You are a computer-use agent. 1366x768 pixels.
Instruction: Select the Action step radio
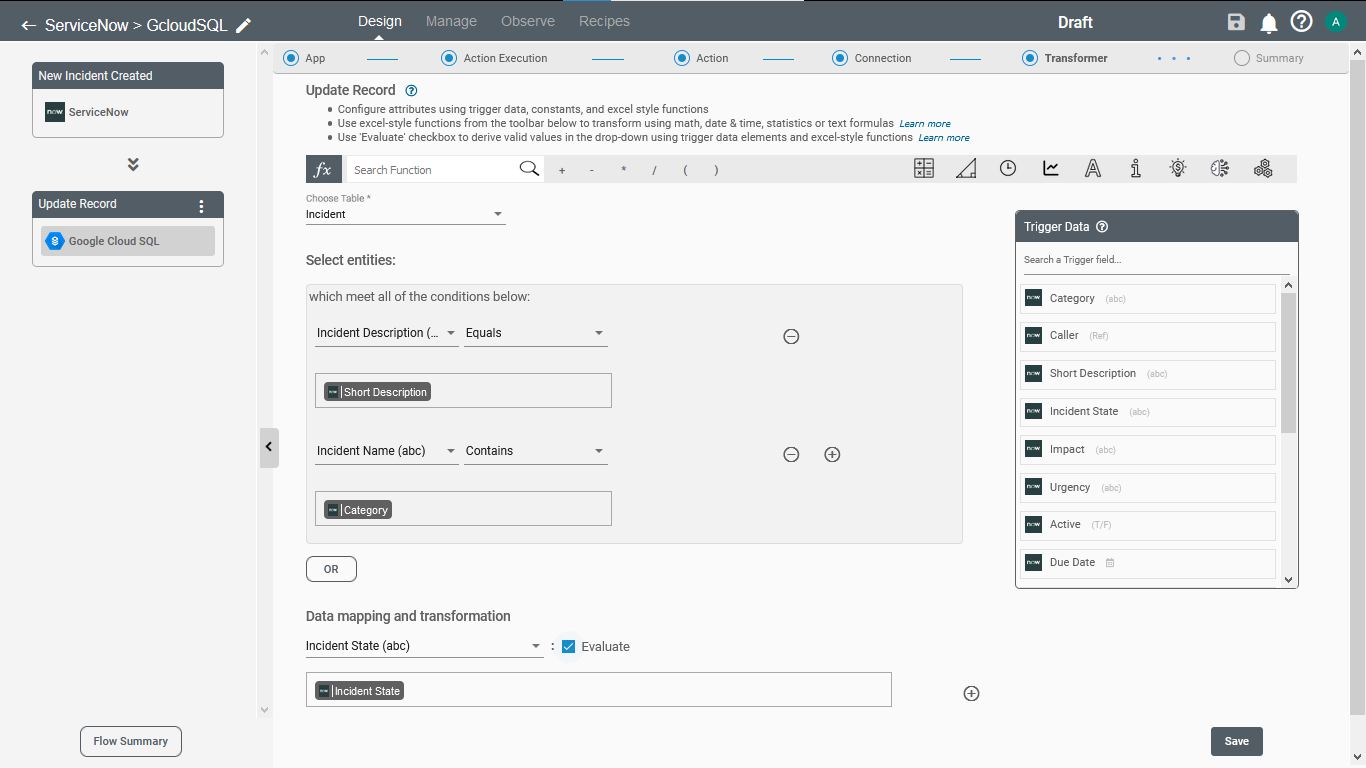coord(682,58)
